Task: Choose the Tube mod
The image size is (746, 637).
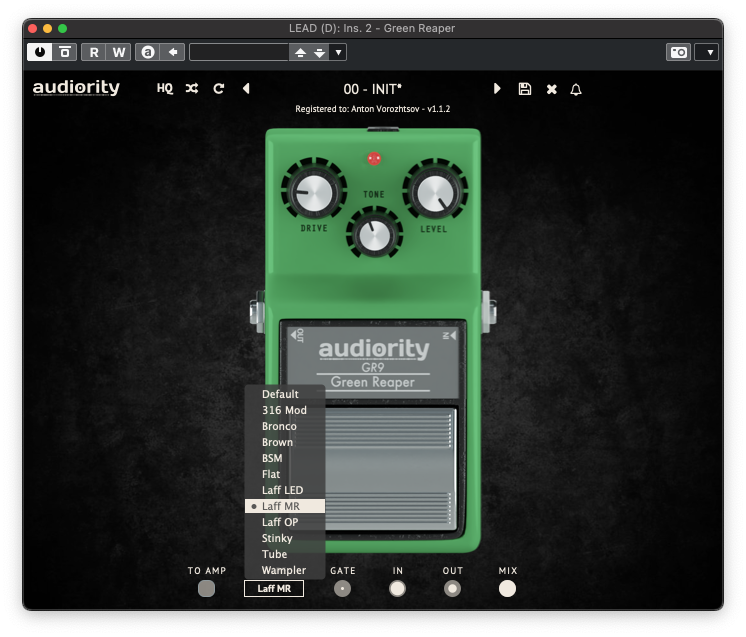Action: coord(285,554)
